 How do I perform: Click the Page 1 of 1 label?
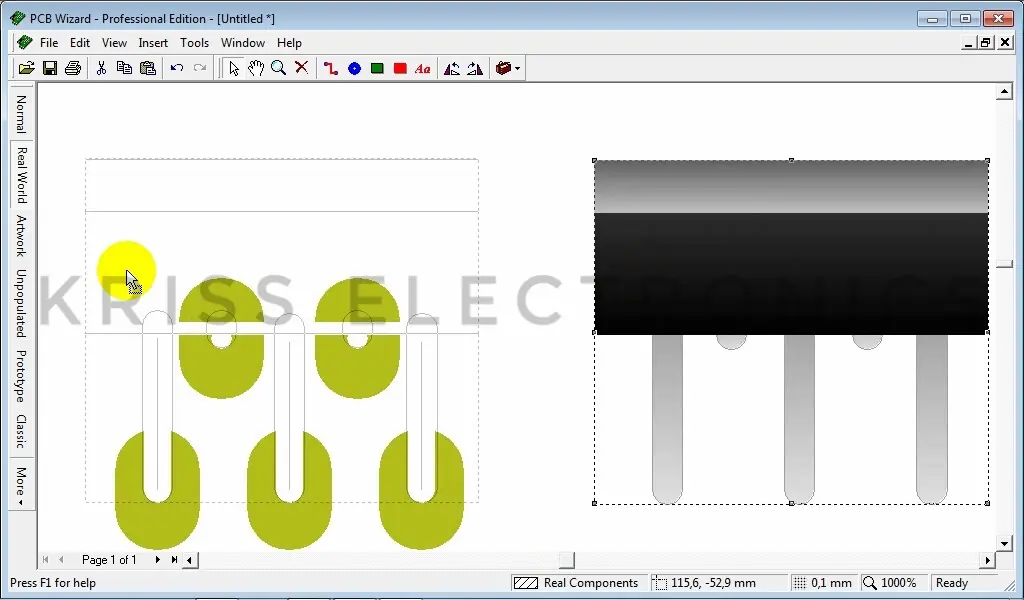pos(109,560)
